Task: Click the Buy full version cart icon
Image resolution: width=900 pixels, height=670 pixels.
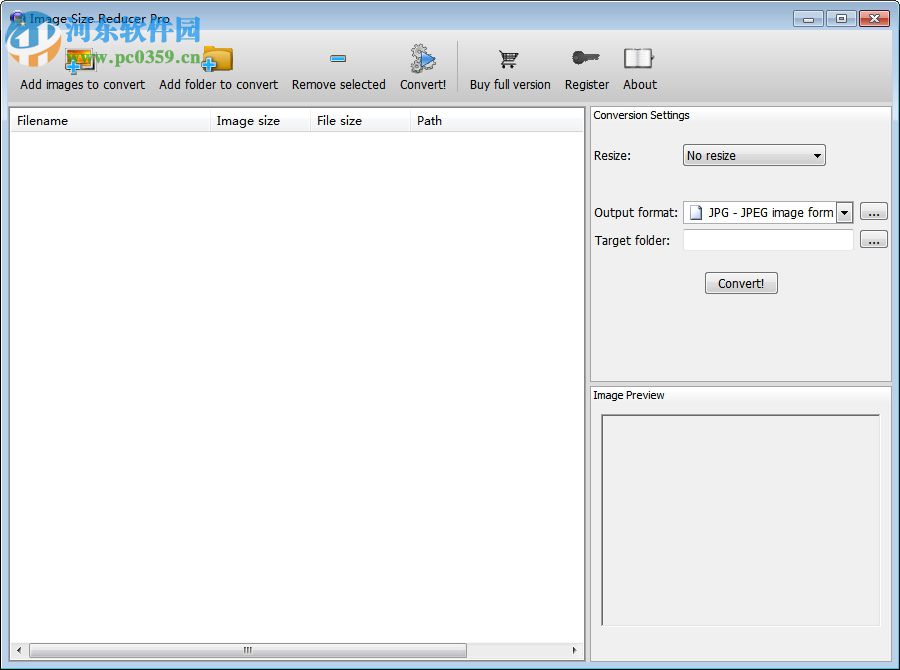Action: point(509,58)
